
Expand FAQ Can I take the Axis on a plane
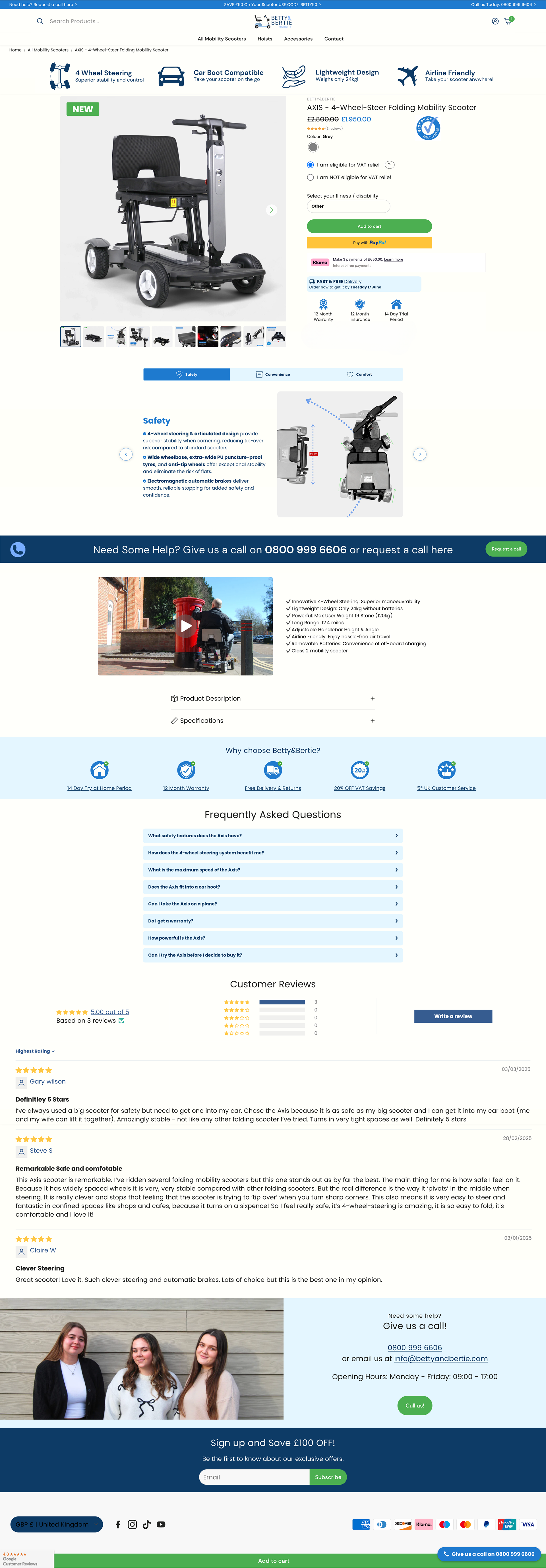tap(273, 904)
